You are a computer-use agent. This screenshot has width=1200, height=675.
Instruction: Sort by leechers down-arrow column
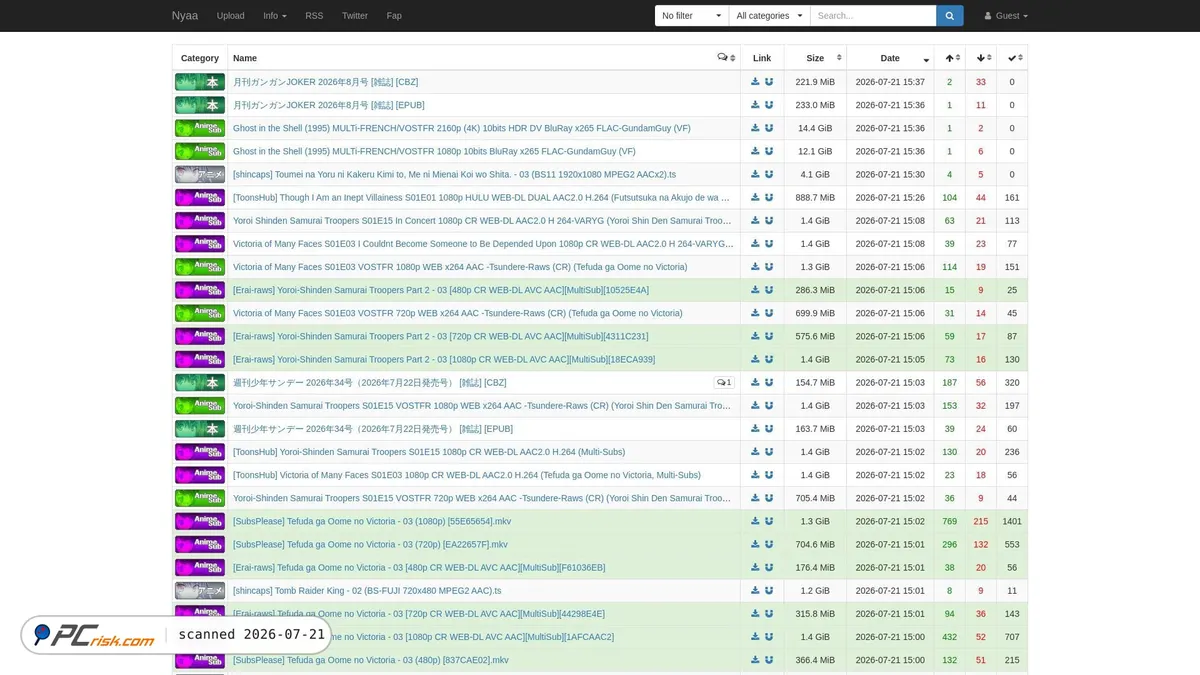pos(981,58)
